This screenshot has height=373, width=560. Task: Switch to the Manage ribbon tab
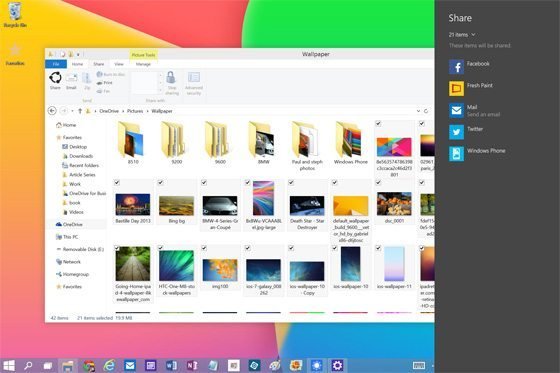(143, 64)
